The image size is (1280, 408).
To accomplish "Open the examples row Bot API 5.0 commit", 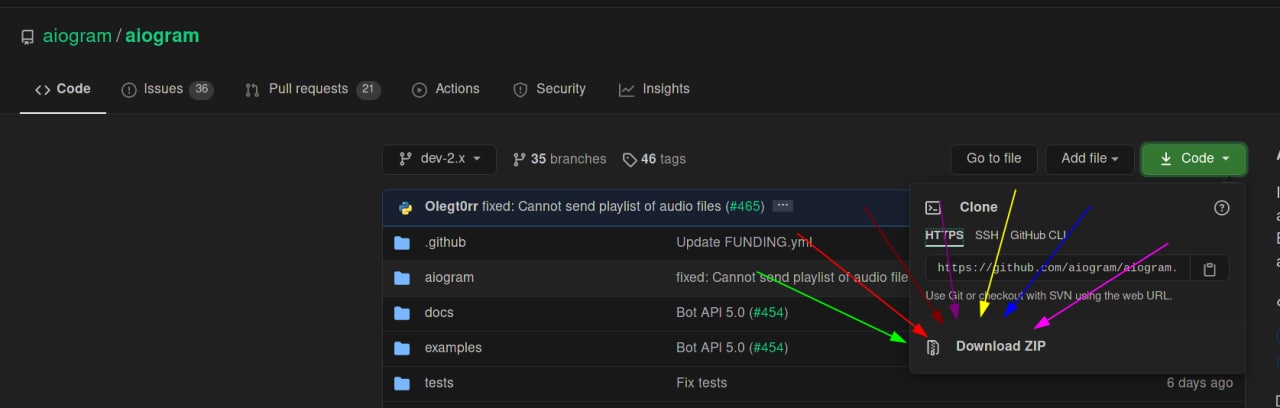I will [x=710, y=348].
